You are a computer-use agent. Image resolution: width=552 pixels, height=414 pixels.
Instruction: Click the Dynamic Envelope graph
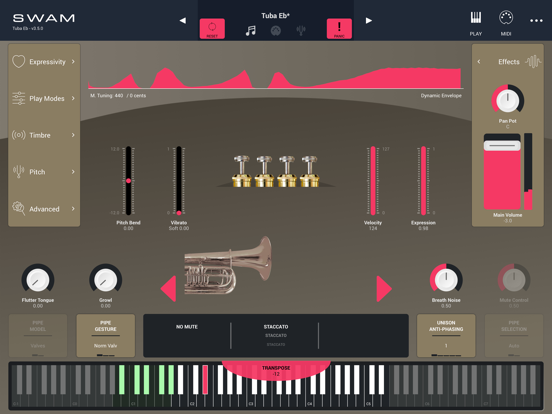275,78
